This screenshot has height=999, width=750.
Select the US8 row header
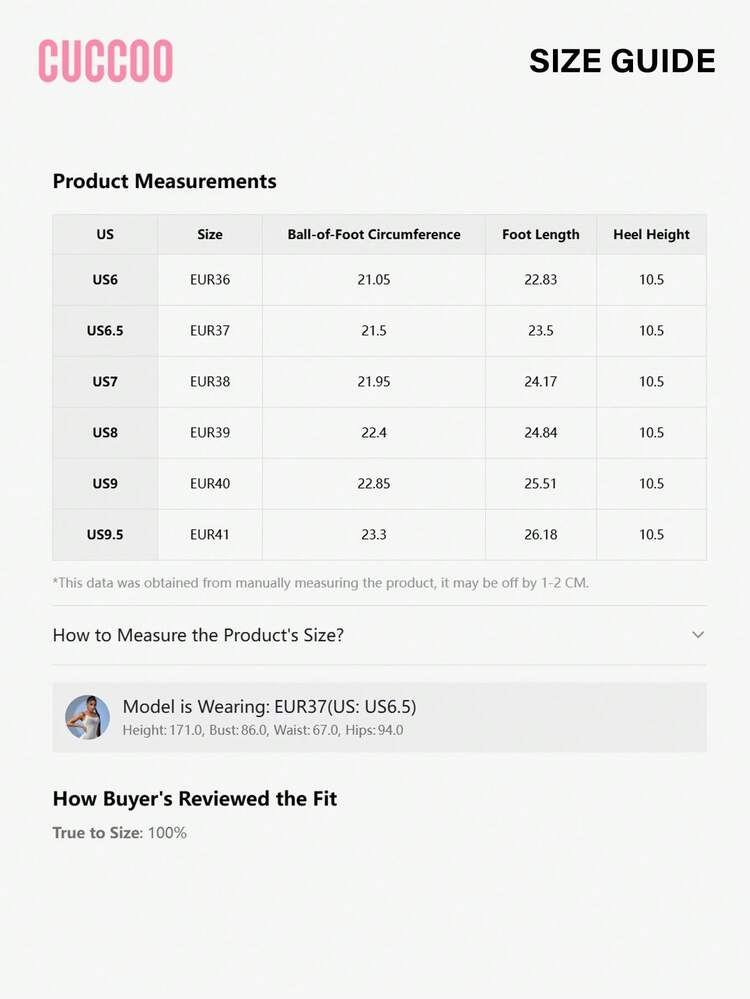point(105,433)
